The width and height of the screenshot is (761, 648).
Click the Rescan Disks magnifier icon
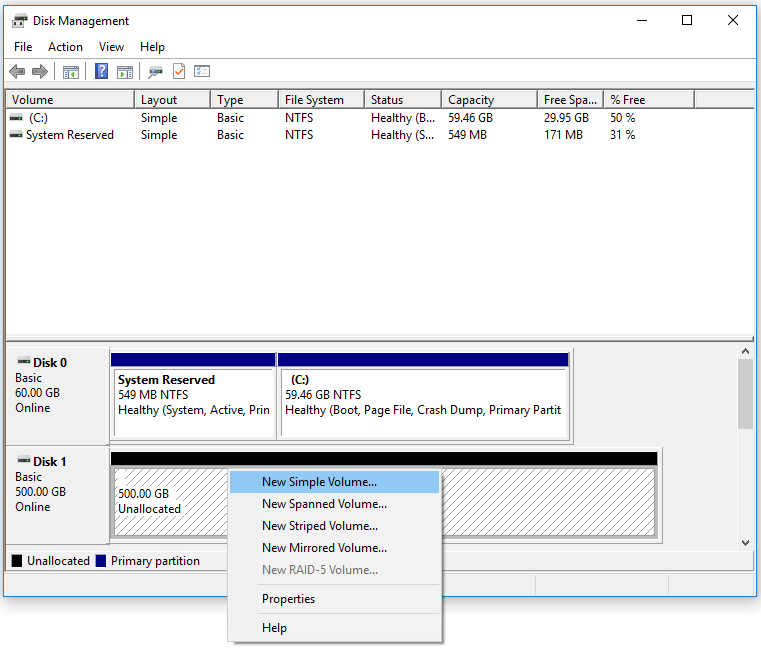pos(155,72)
